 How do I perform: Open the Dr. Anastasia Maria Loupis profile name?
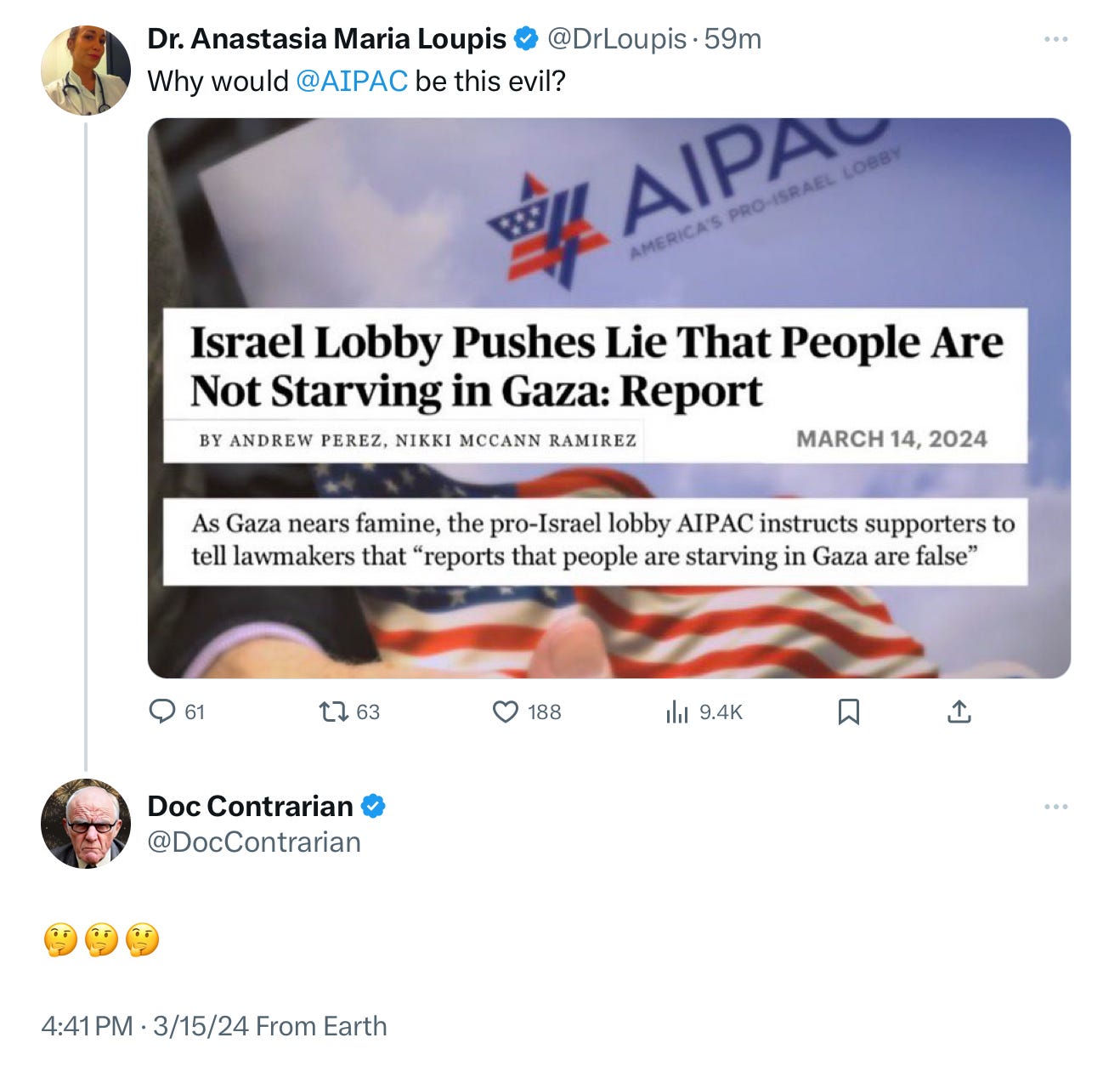click(327, 39)
